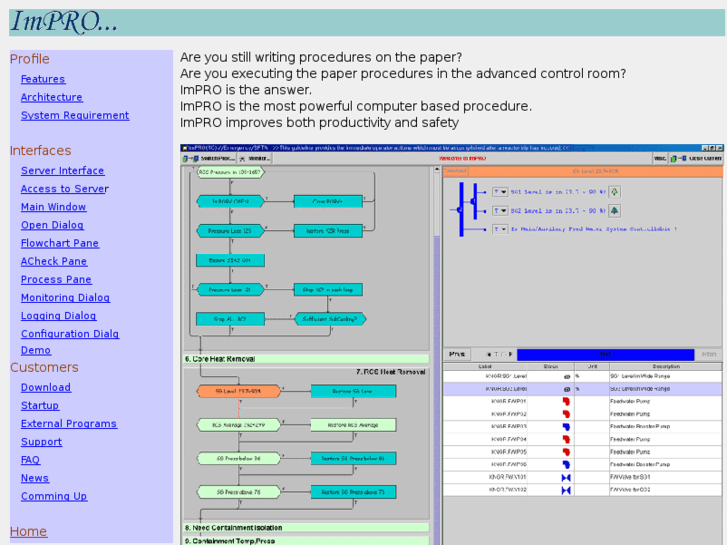Open the T dropdown for SG2 level
This screenshot has width=727, height=545.
click(x=500, y=211)
